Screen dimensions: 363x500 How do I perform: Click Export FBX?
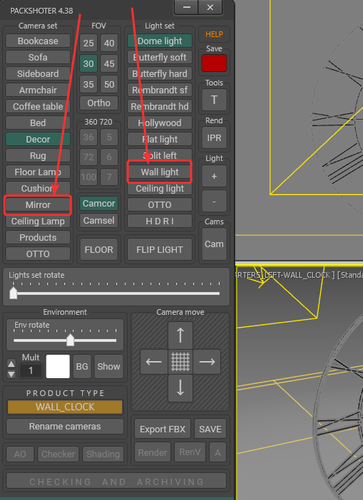(x=162, y=429)
